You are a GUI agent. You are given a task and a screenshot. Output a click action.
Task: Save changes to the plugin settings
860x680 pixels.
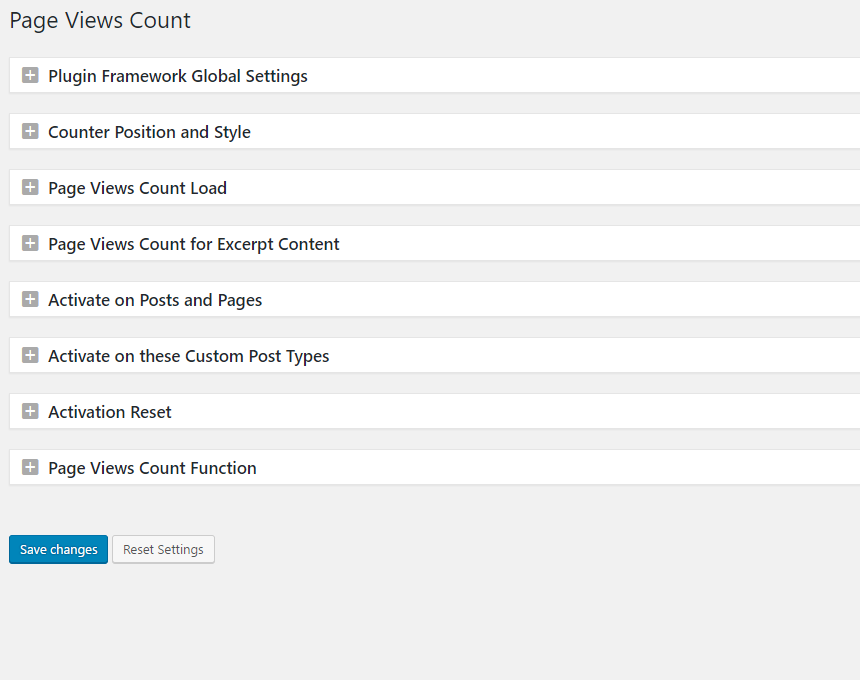coord(58,549)
